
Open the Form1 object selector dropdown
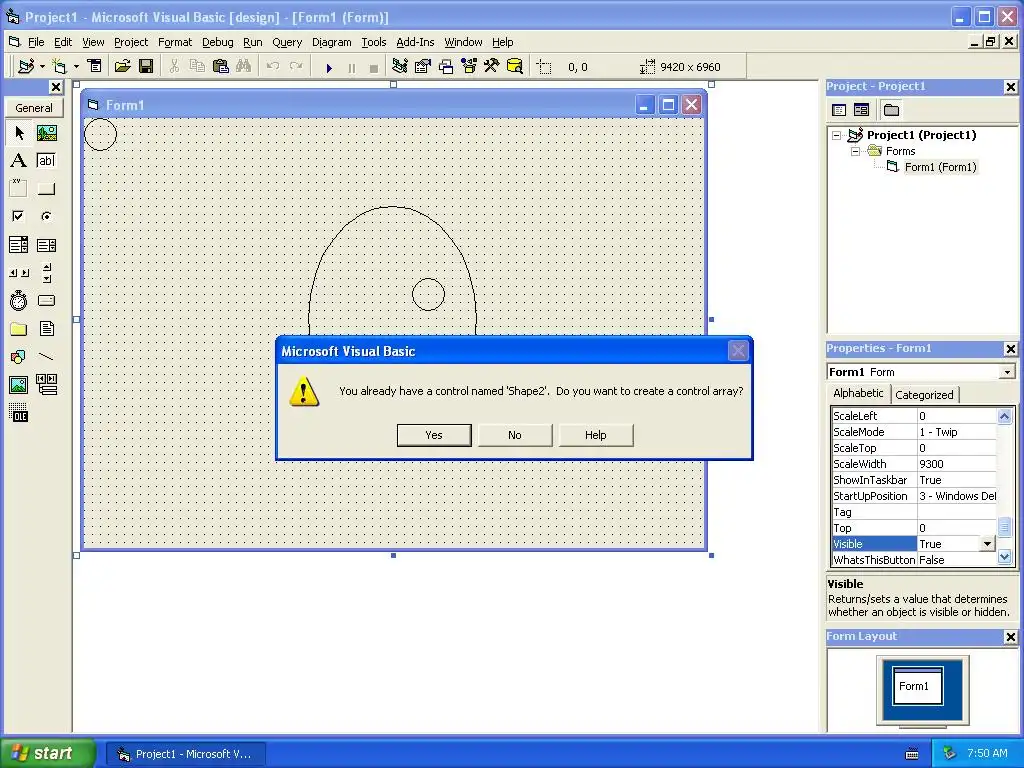[x=1007, y=372]
